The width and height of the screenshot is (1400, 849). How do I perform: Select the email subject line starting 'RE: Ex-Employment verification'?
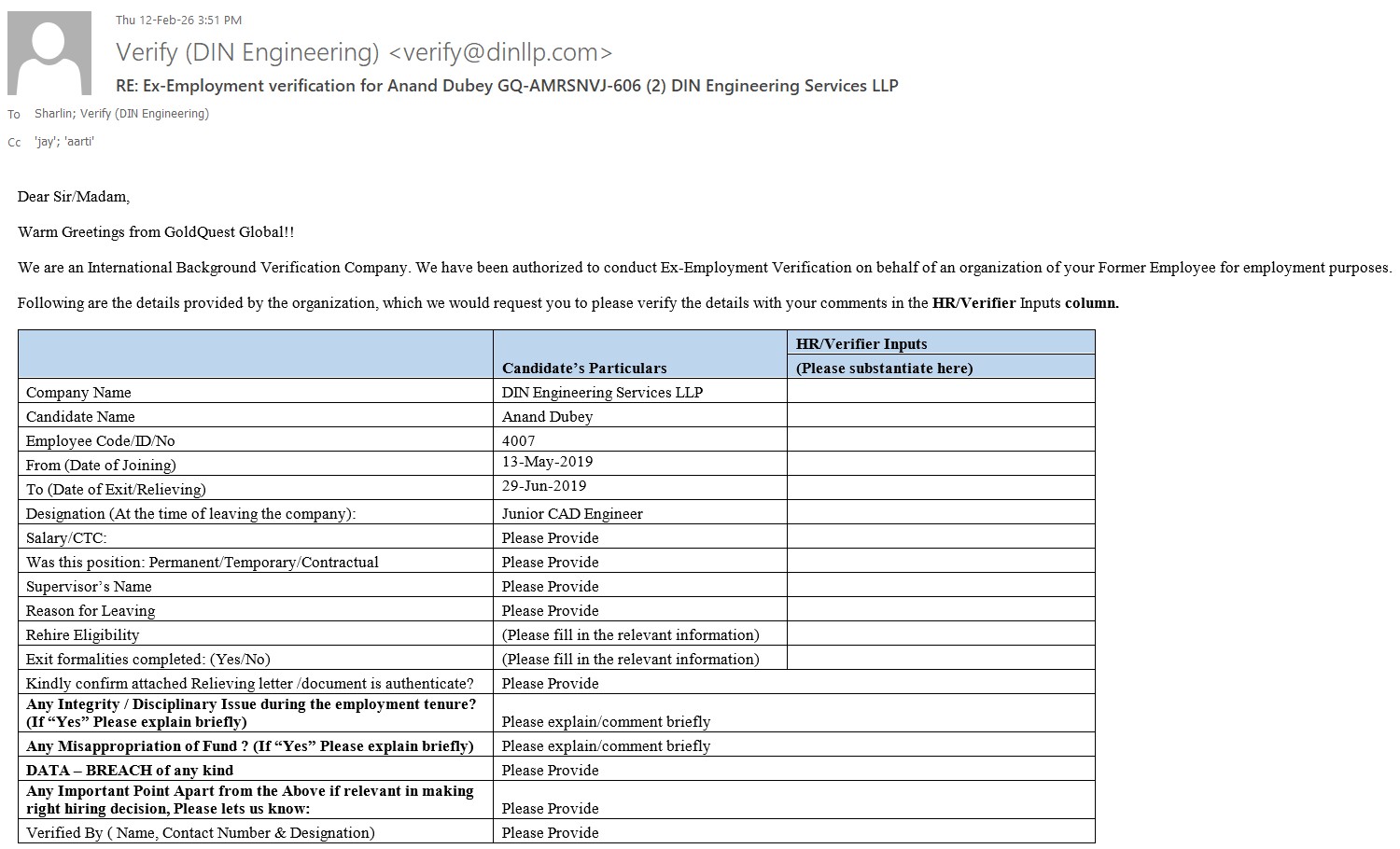pos(507,86)
